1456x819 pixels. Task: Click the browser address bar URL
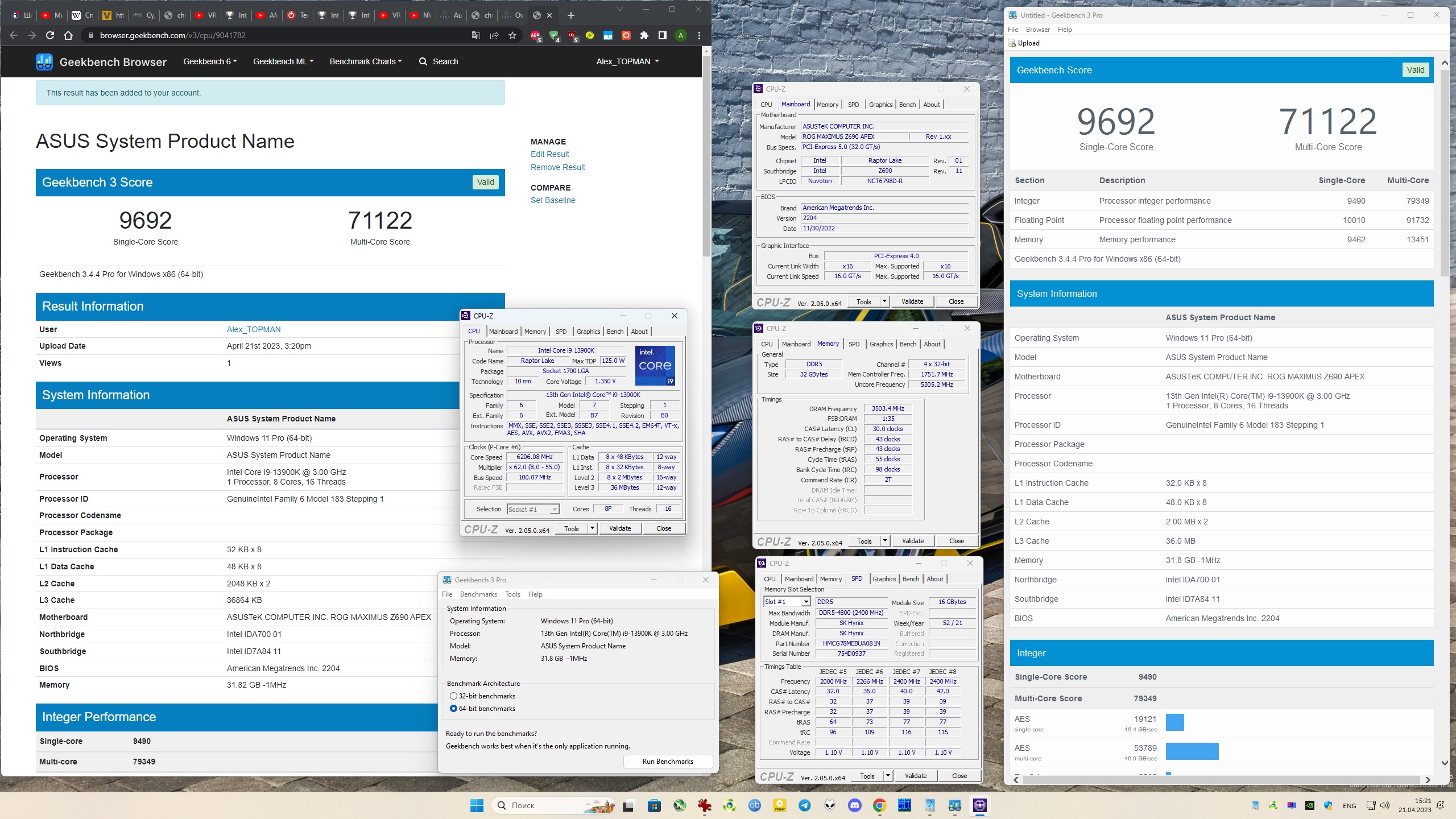[x=173, y=35]
